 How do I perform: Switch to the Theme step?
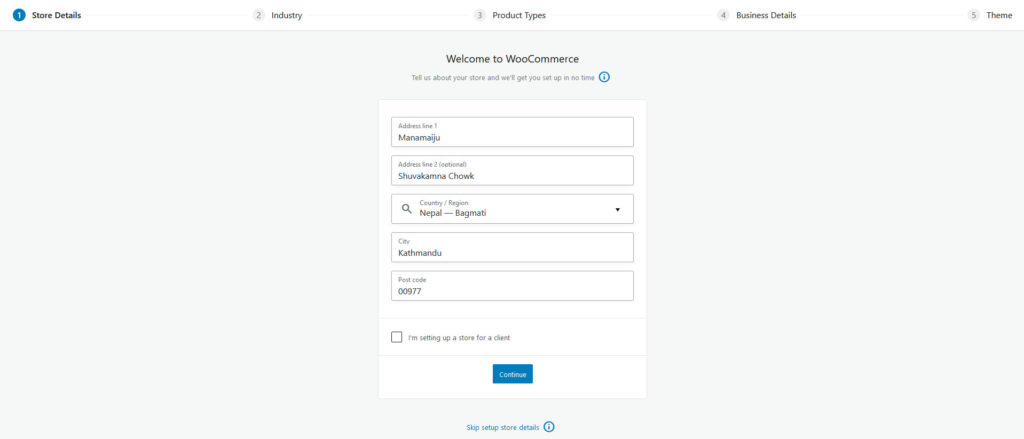[999, 15]
